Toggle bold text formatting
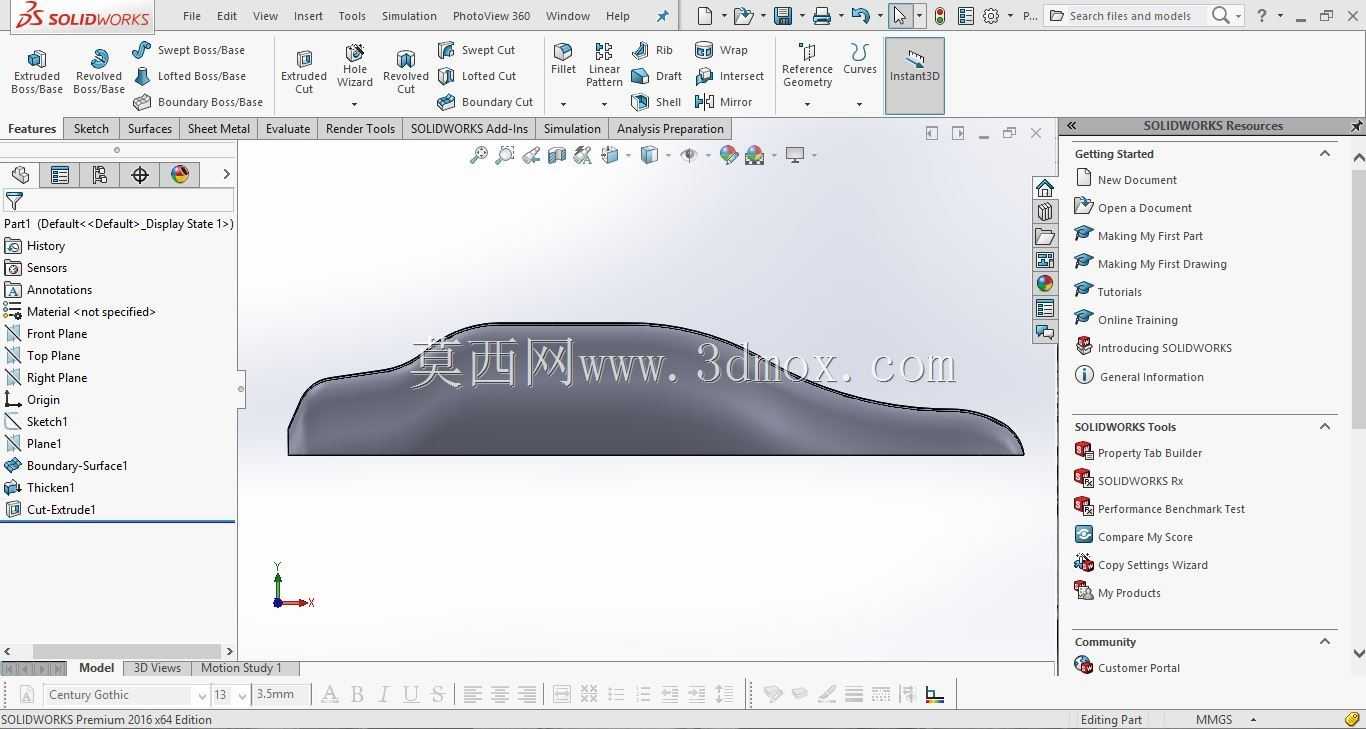1366x729 pixels. pos(357,694)
